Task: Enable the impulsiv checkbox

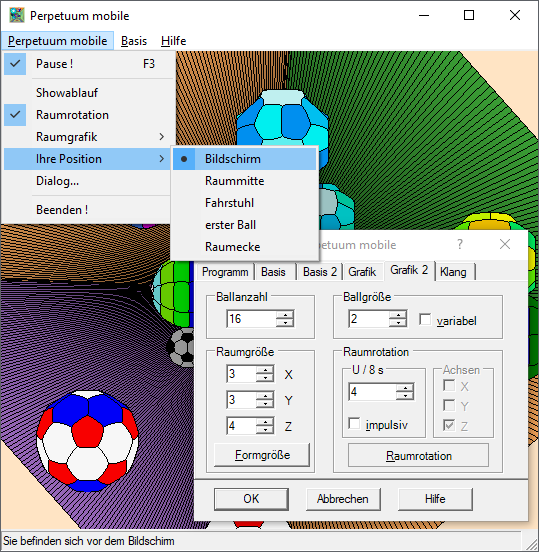Action: [x=354, y=424]
